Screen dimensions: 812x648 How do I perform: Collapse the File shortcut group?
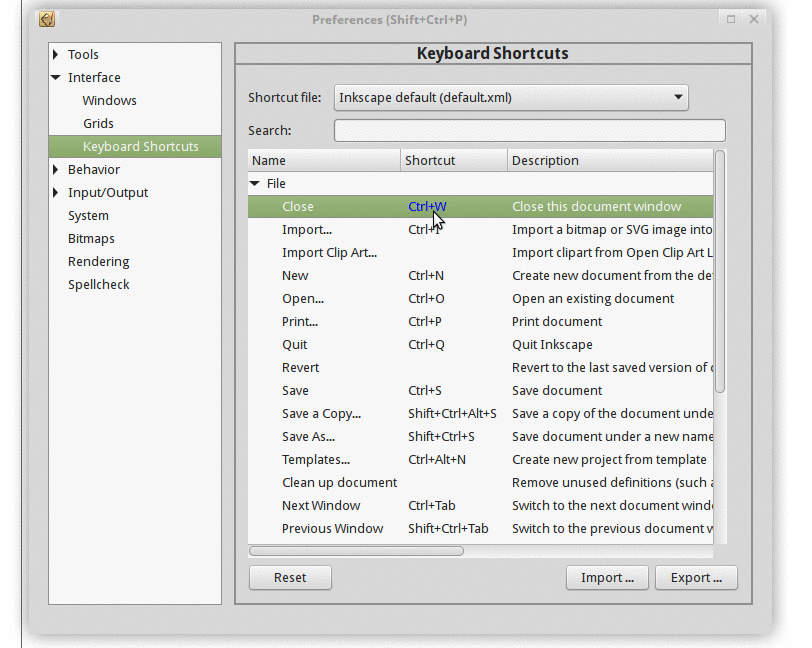255,184
